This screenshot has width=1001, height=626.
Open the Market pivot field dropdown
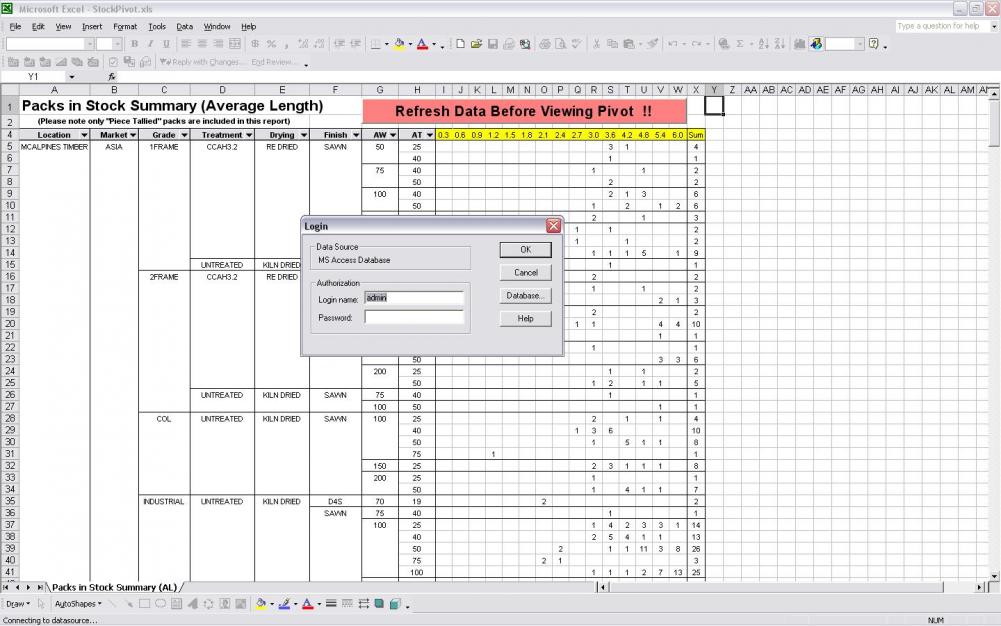(133, 135)
